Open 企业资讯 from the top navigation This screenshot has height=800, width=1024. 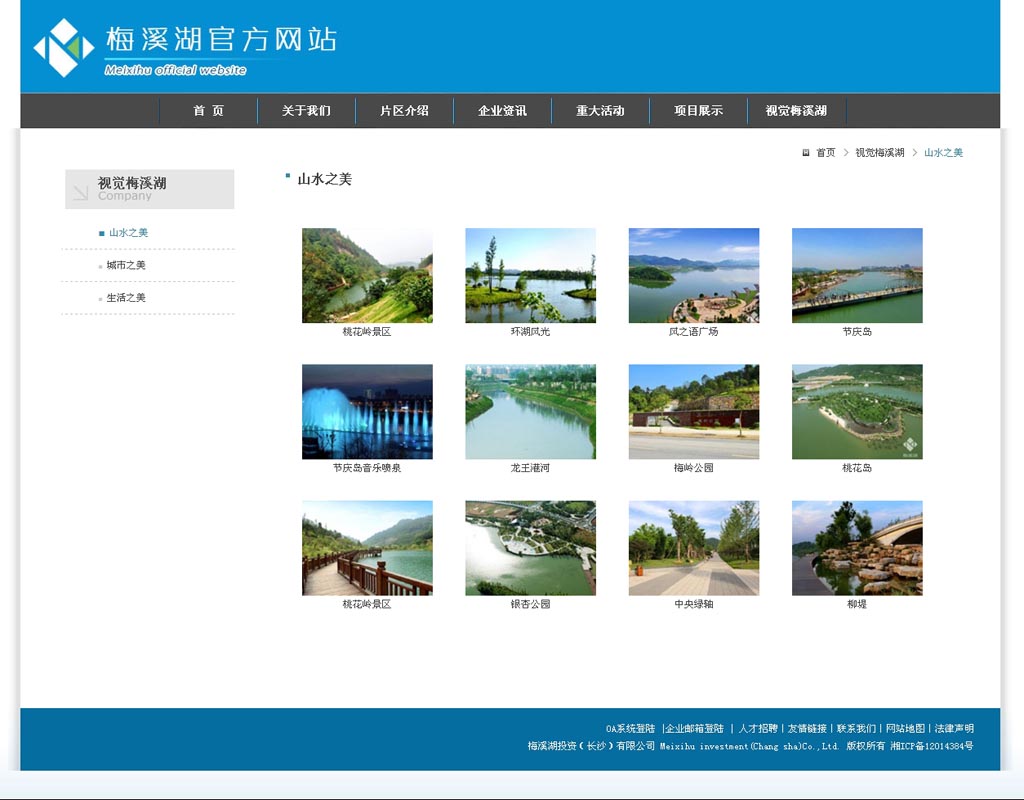(x=502, y=110)
